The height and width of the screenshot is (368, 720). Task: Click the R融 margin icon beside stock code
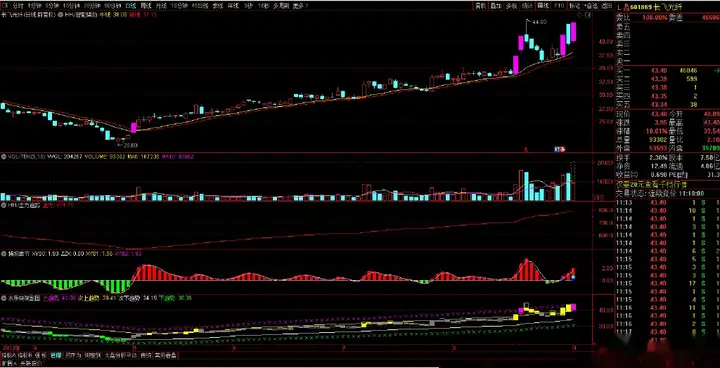626,7
